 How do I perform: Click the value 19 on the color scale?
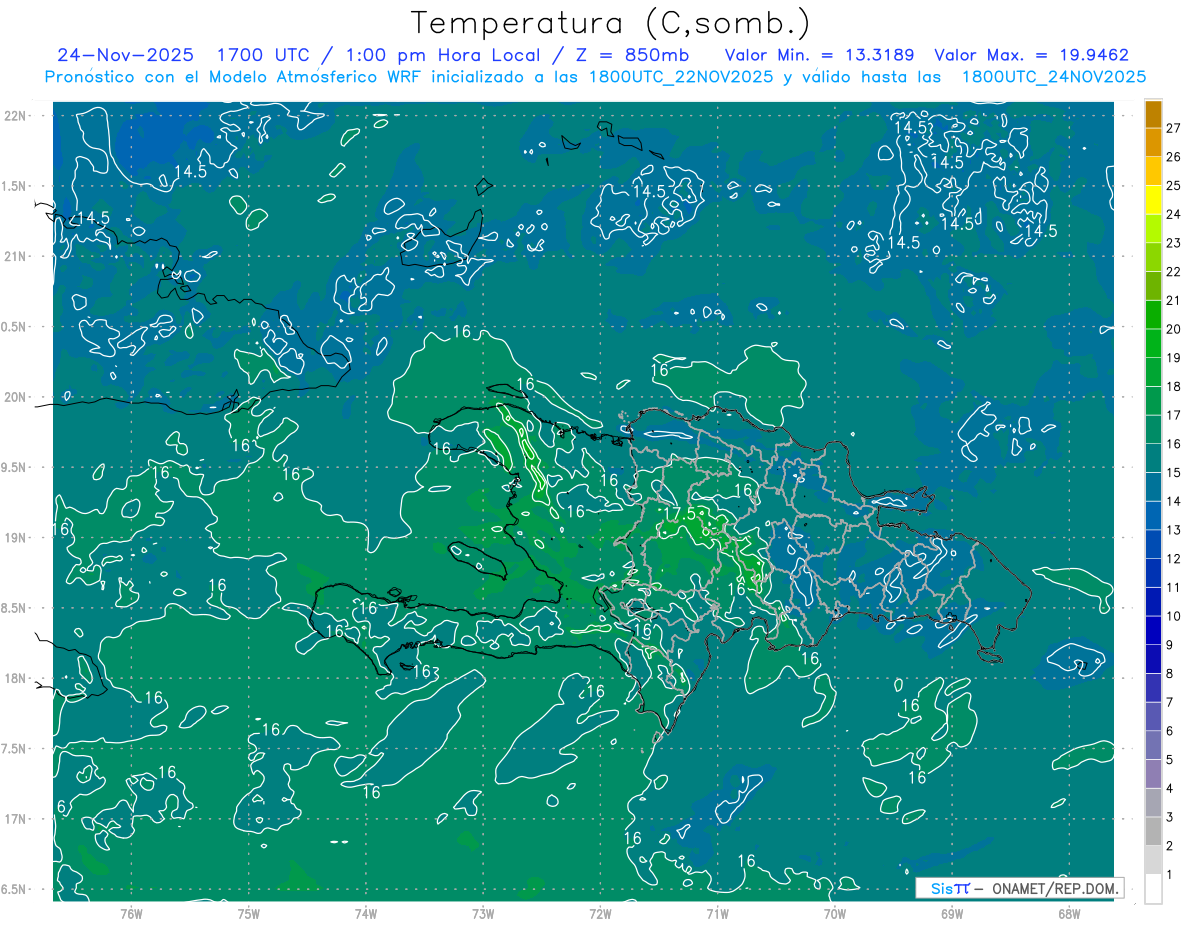1174,358
